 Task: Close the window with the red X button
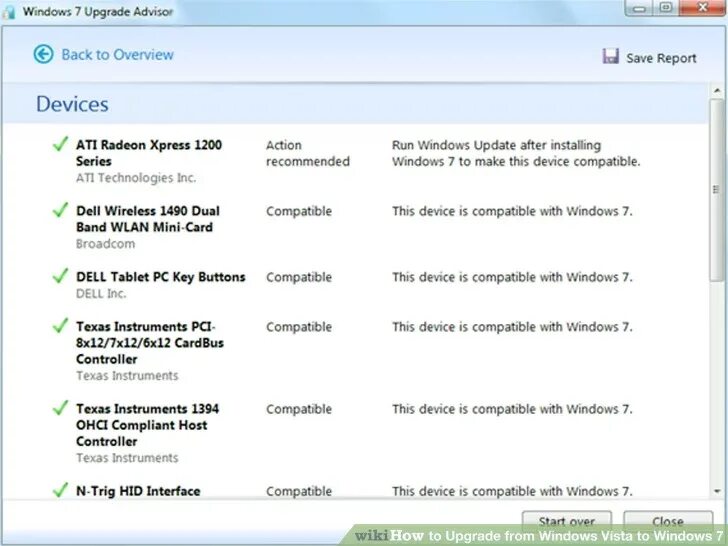pos(702,7)
